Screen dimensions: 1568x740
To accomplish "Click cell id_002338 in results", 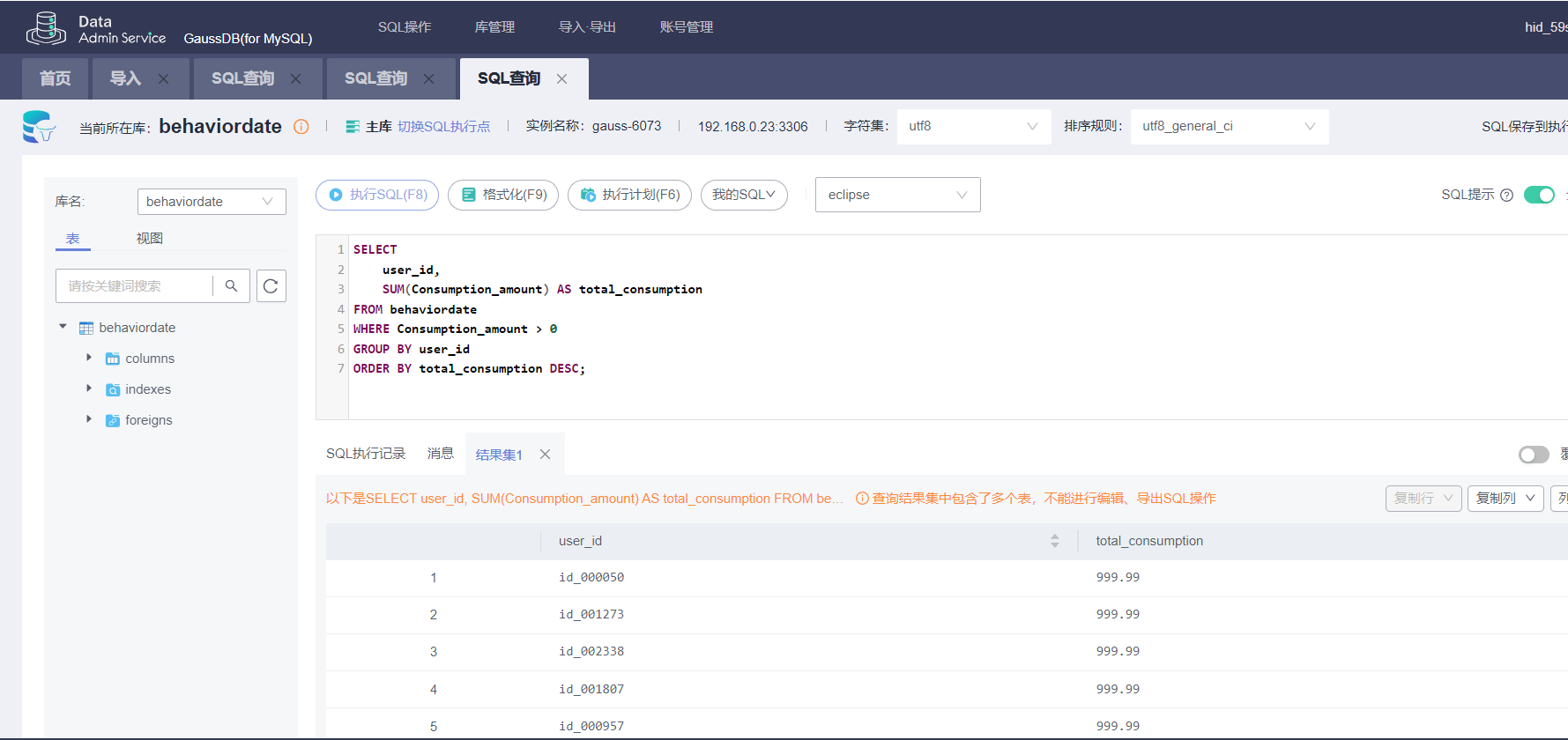I will (591, 651).
